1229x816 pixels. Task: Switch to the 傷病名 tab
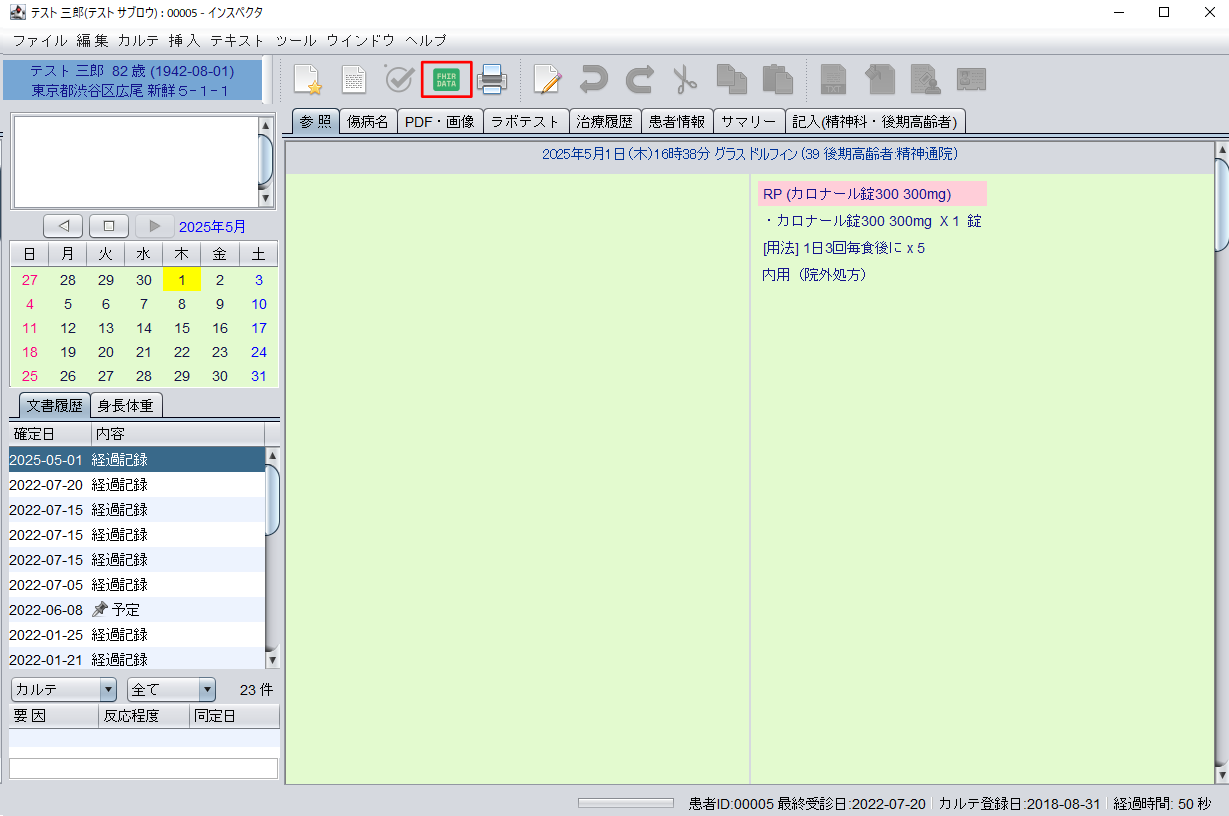click(368, 122)
